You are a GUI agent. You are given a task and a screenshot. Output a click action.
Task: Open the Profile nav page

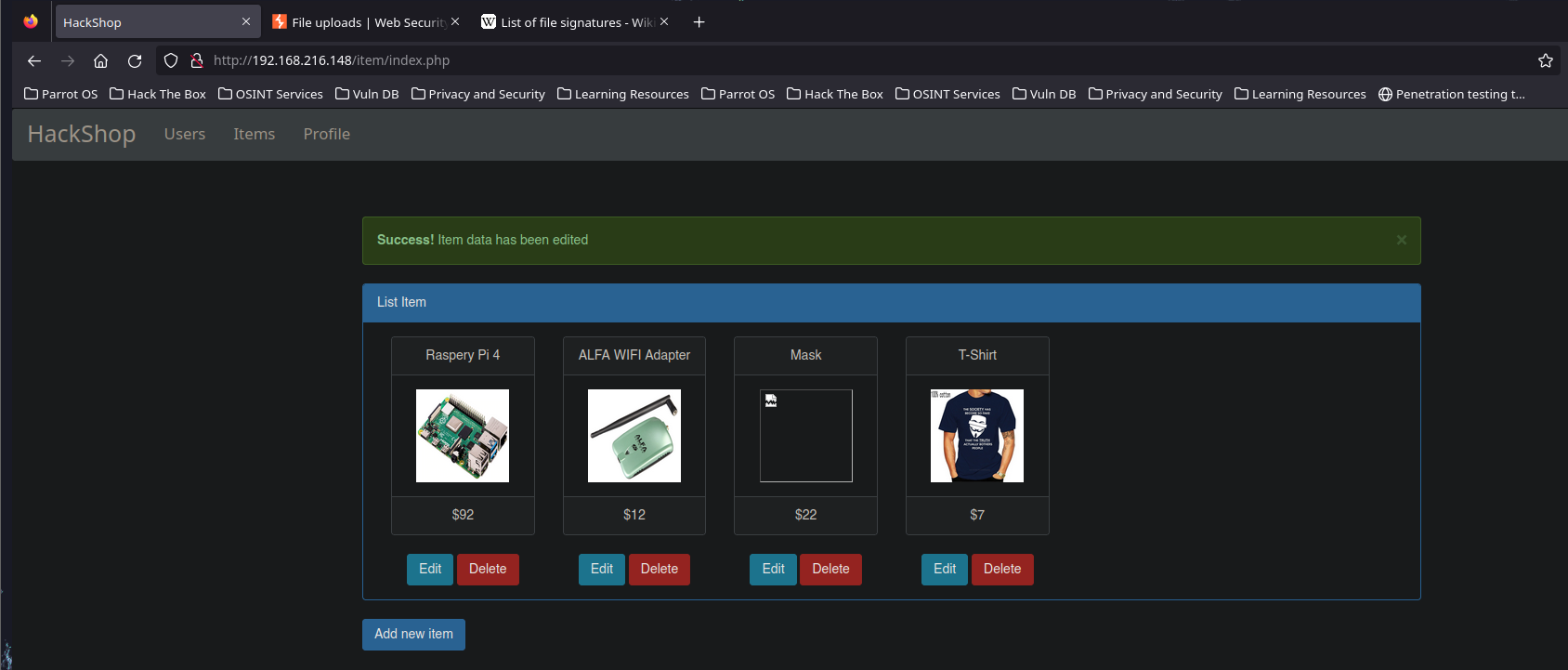point(327,134)
